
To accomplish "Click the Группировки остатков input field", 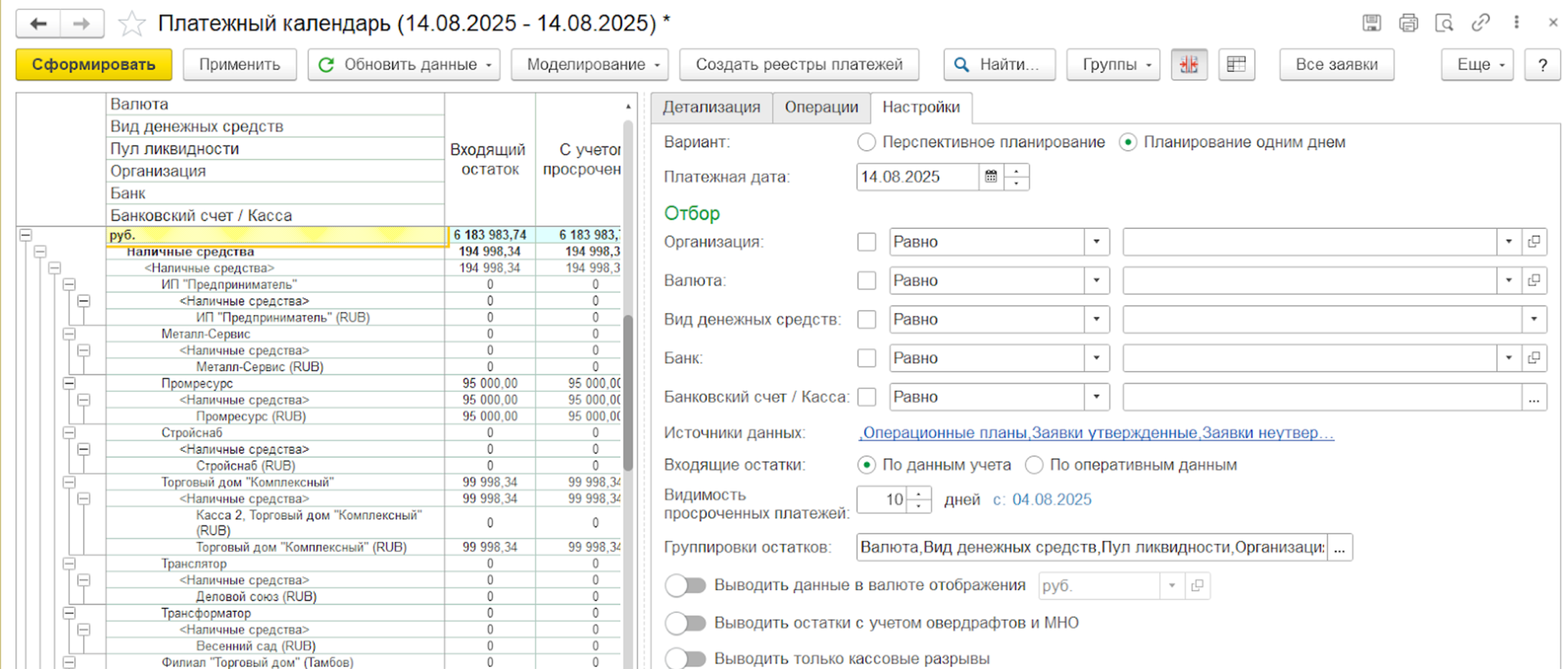I will pyautogui.click(x=1091, y=547).
